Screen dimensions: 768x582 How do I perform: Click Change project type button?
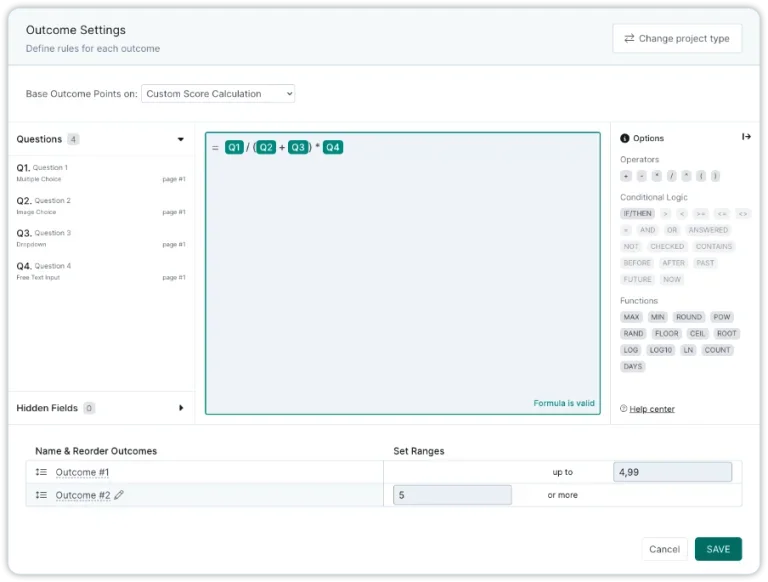(677, 38)
